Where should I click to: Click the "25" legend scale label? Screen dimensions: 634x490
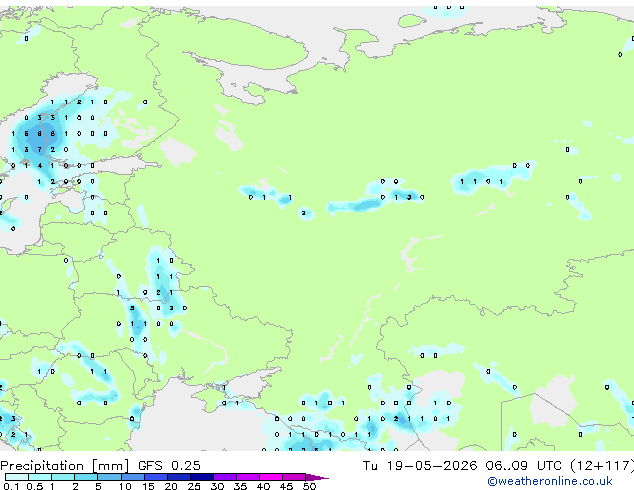click(x=194, y=486)
